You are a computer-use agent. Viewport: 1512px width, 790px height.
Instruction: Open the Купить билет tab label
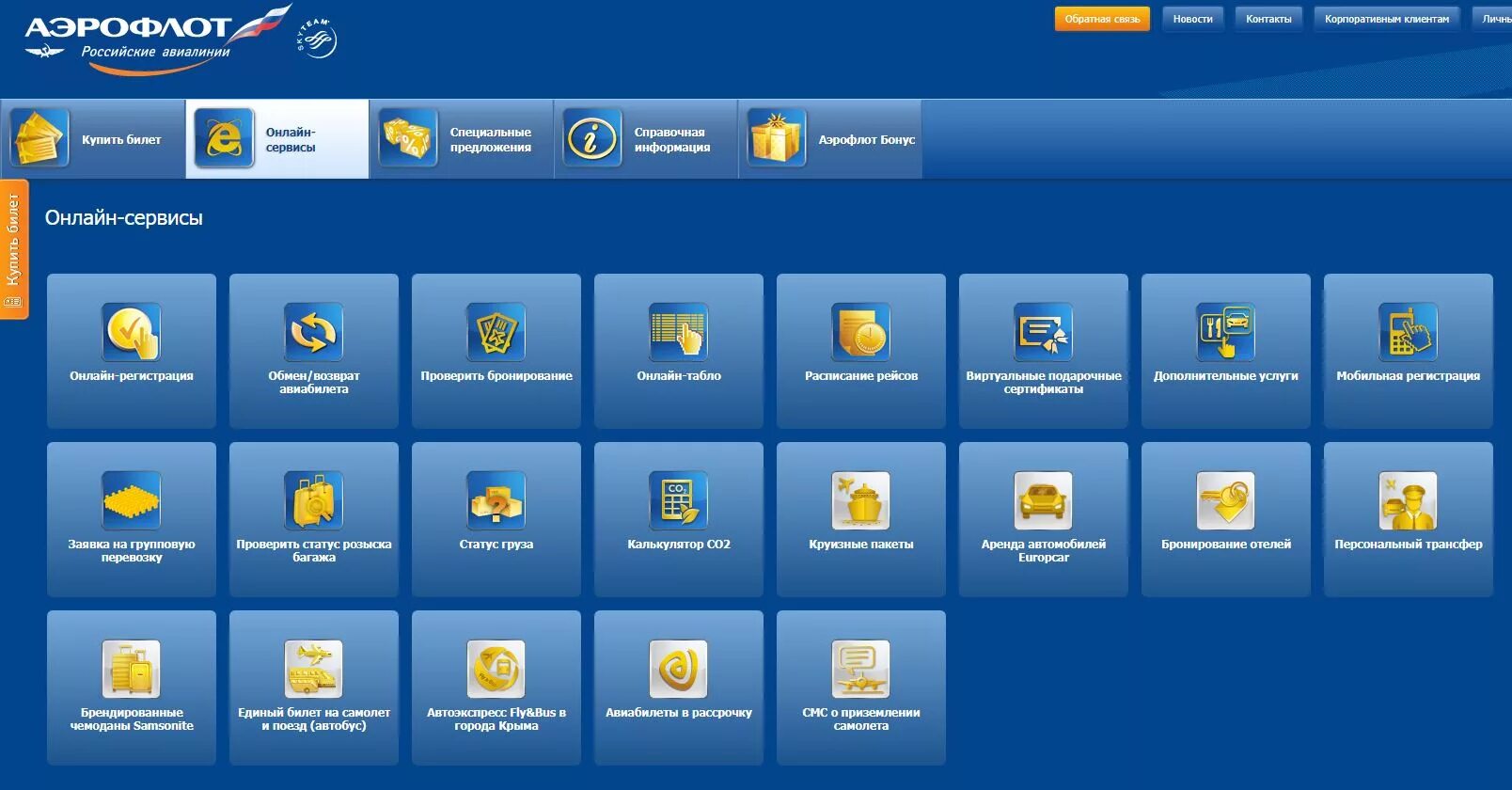pos(121,139)
